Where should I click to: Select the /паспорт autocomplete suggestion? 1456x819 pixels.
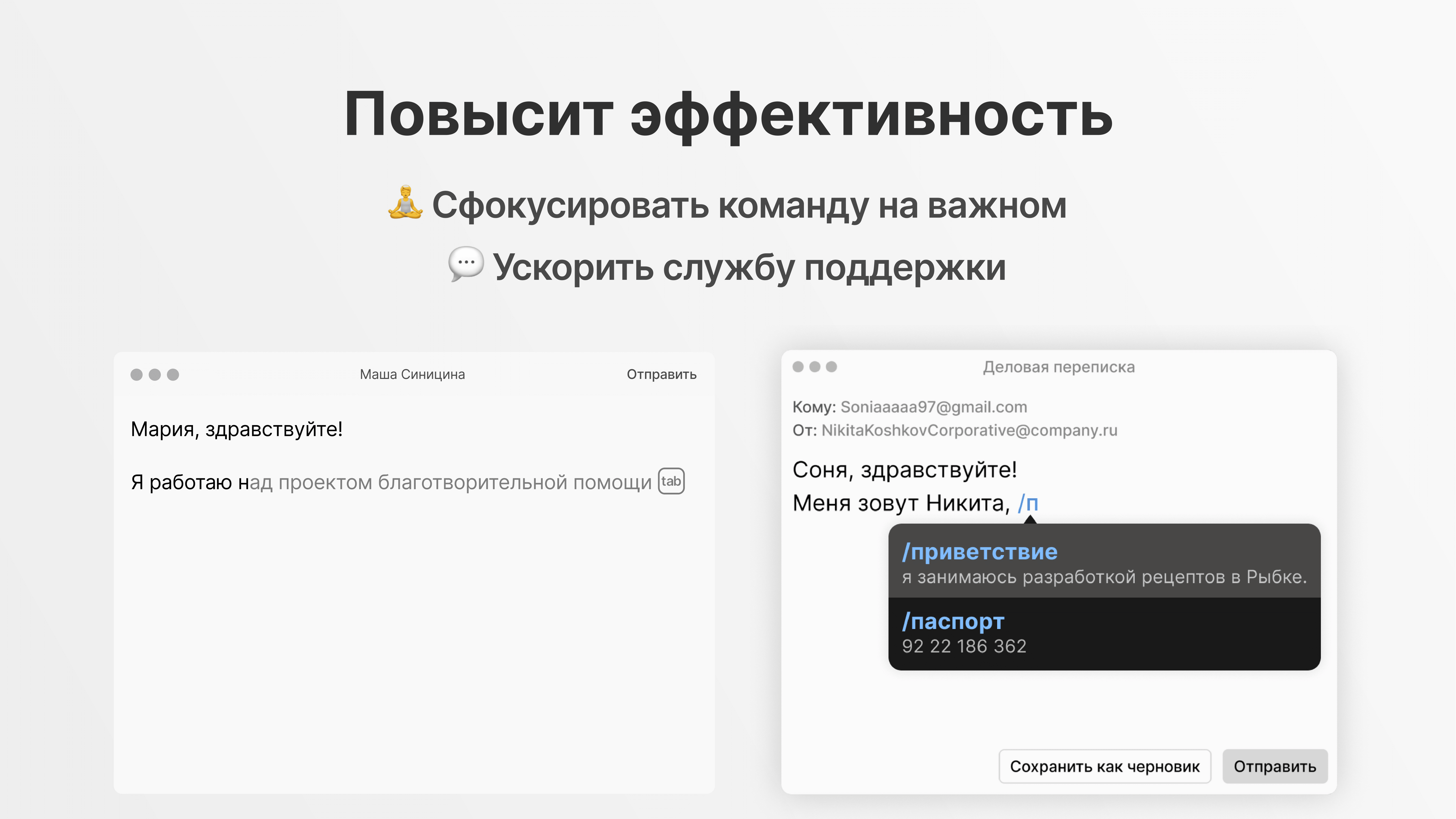click(1104, 634)
